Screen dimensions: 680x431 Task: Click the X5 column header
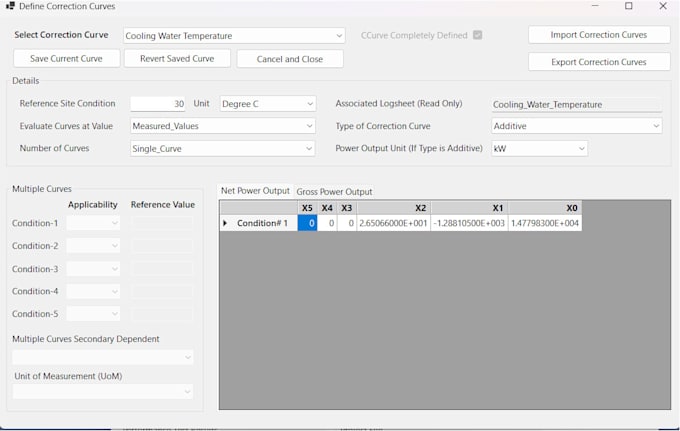point(307,208)
